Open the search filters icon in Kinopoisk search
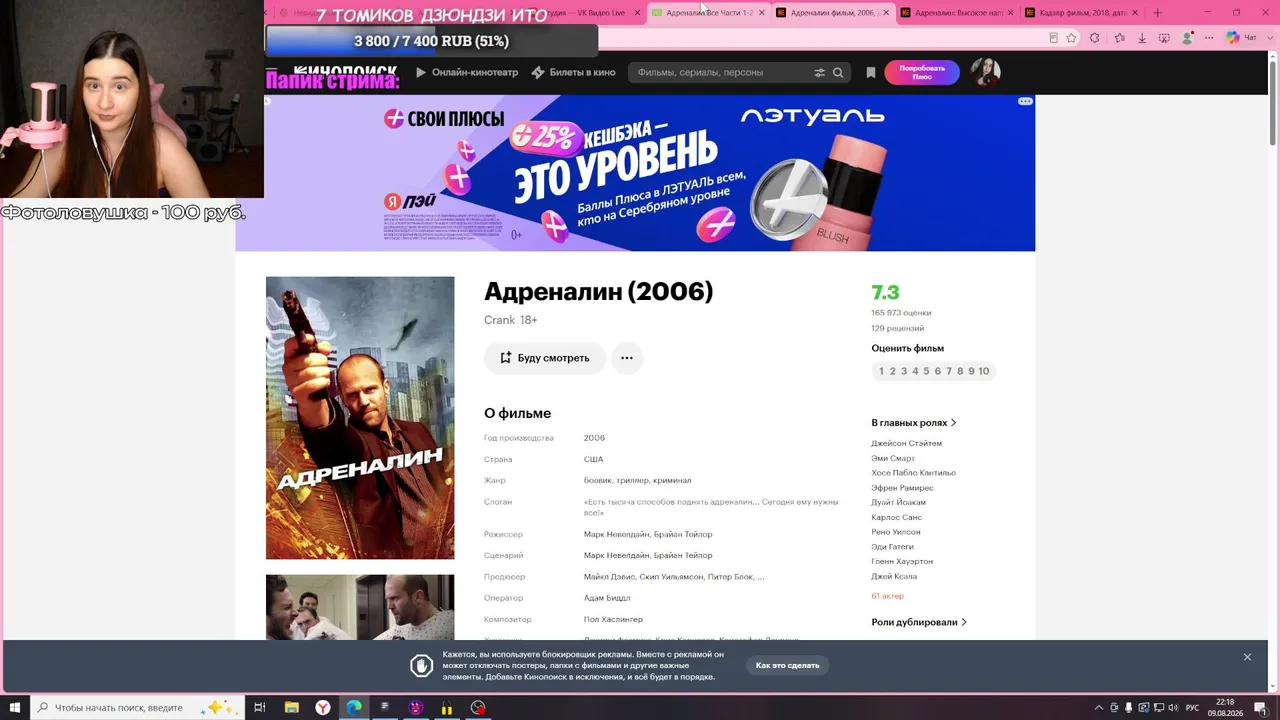This screenshot has height=720, width=1280. tap(820, 72)
